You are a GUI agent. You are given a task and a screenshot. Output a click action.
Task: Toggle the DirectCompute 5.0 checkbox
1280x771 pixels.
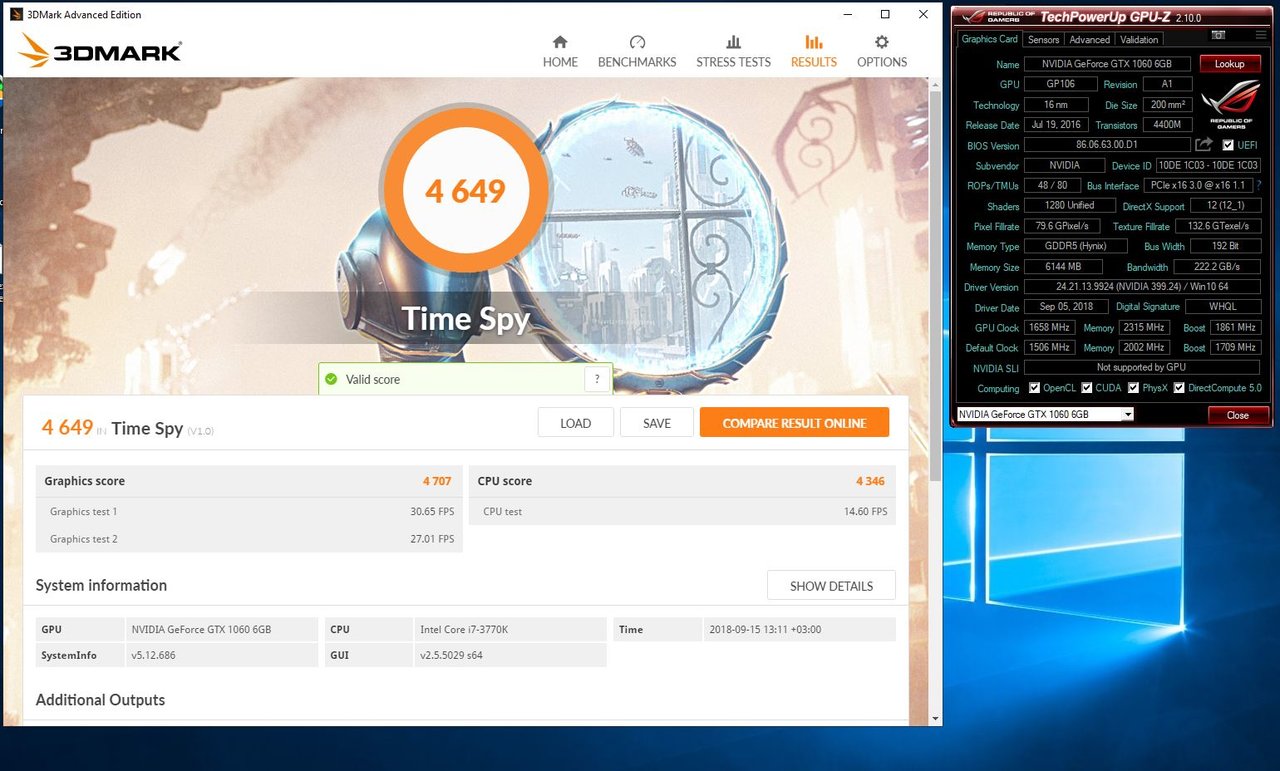(x=1179, y=388)
